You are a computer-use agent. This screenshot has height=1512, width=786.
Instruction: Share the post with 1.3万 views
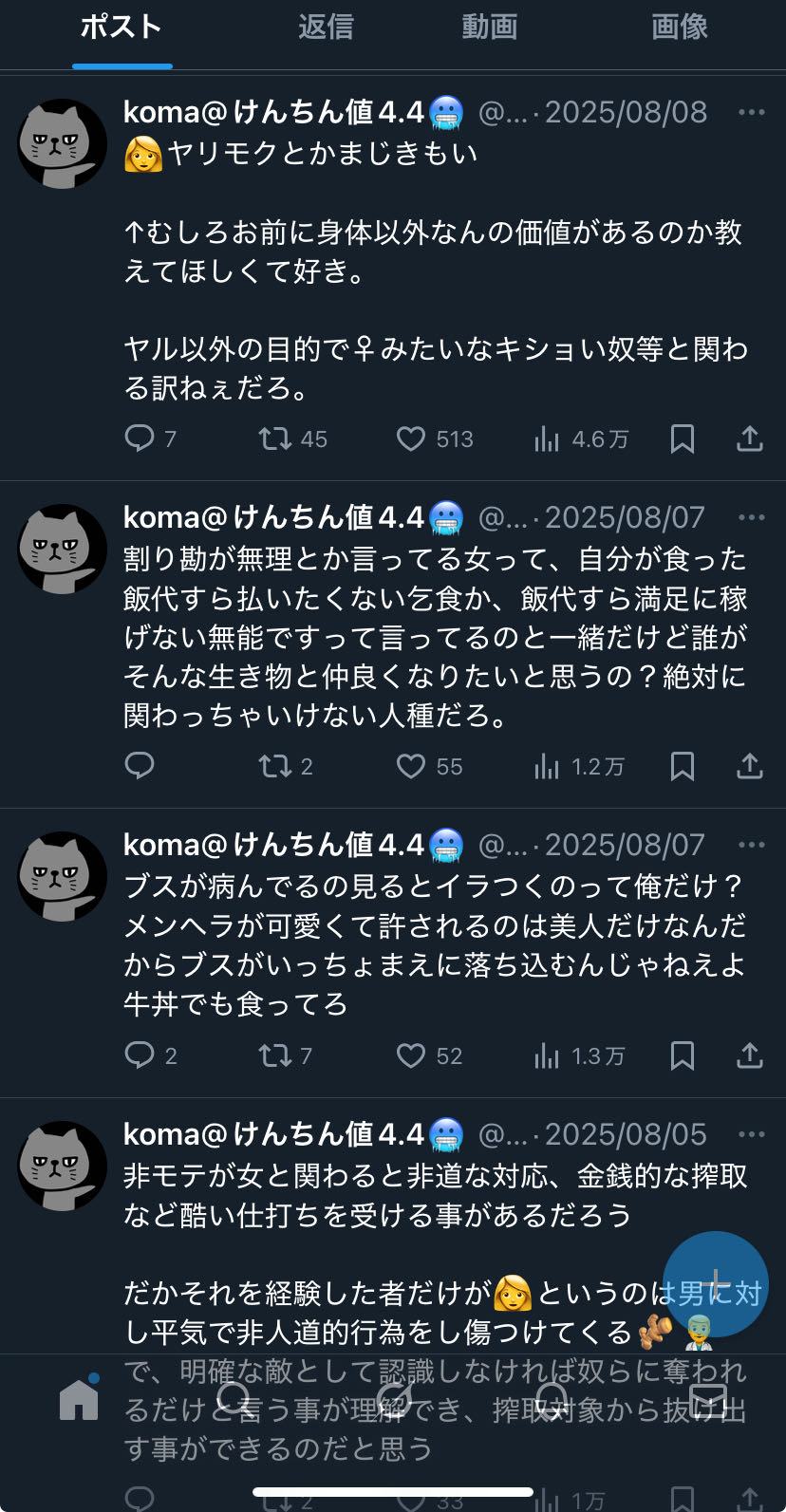pyautogui.click(x=750, y=1055)
